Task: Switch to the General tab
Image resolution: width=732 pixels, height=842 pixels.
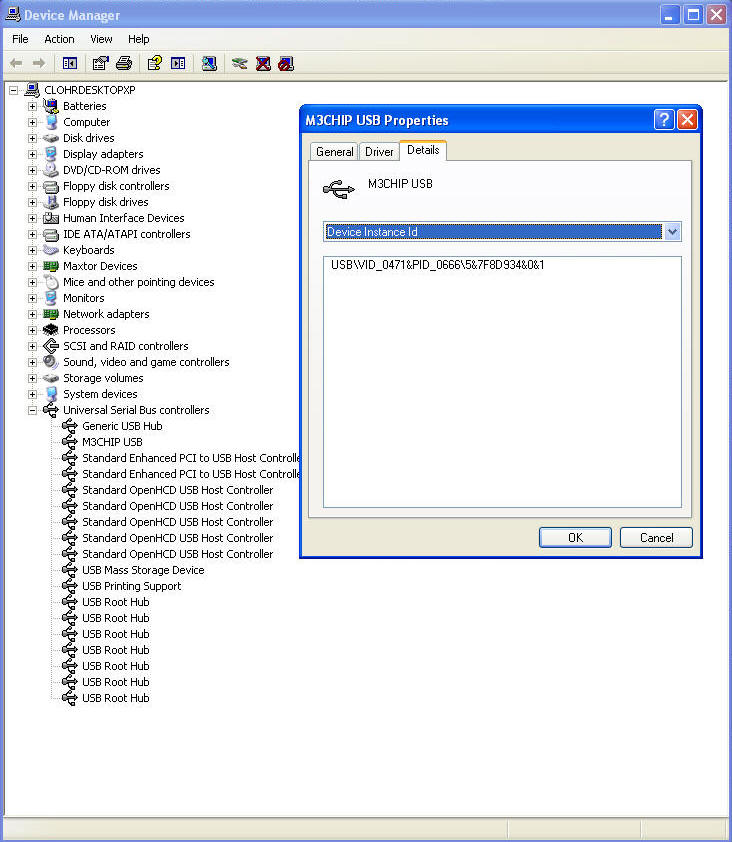Action: point(335,152)
